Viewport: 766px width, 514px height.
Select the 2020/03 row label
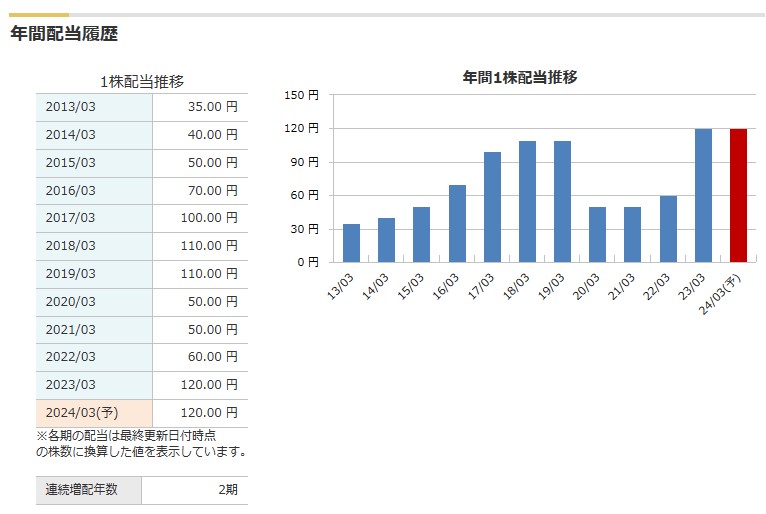click(70, 301)
